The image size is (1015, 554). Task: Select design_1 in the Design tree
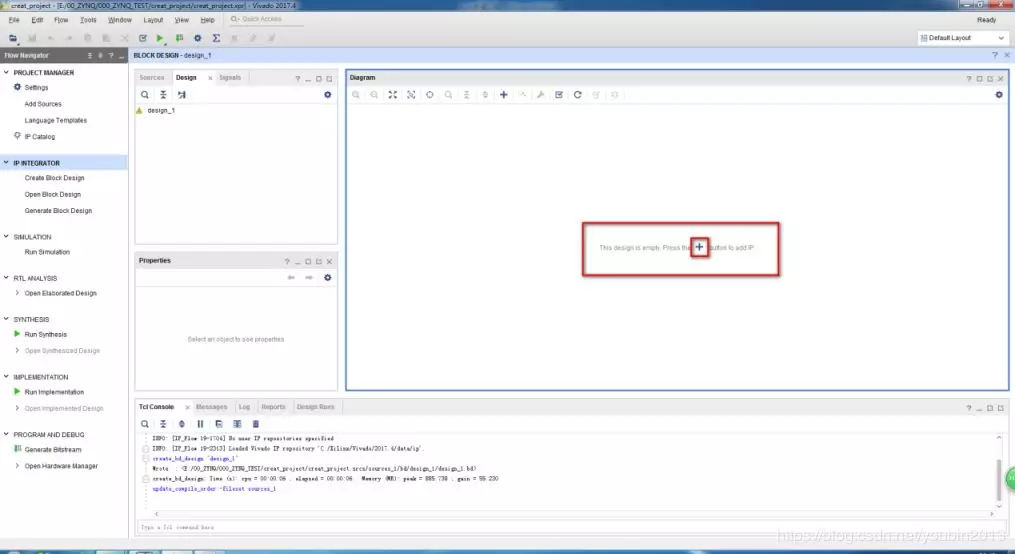click(161, 111)
